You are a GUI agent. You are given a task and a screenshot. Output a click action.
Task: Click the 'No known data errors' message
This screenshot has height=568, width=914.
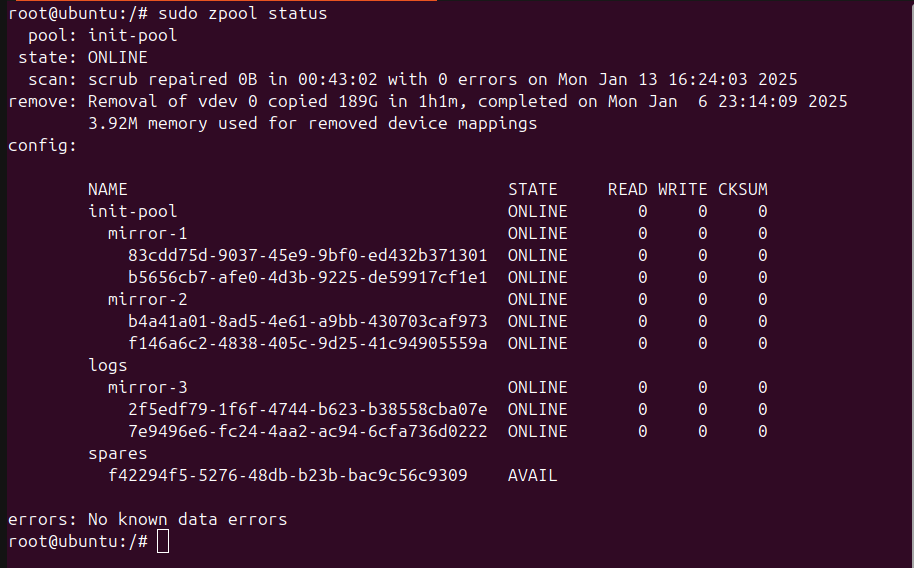(187, 520)
